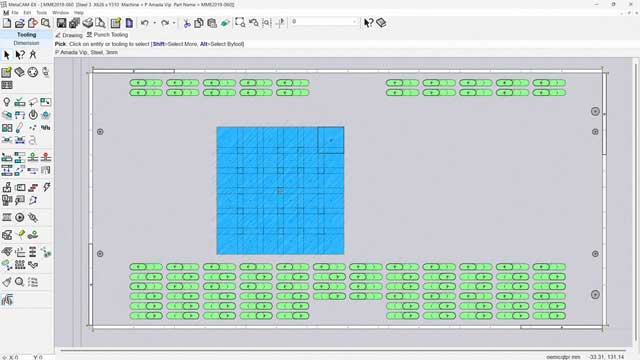Viewport: 640px width, 360px height.
Task: Click the light bulb tool icon
Action: coord(7,102)
